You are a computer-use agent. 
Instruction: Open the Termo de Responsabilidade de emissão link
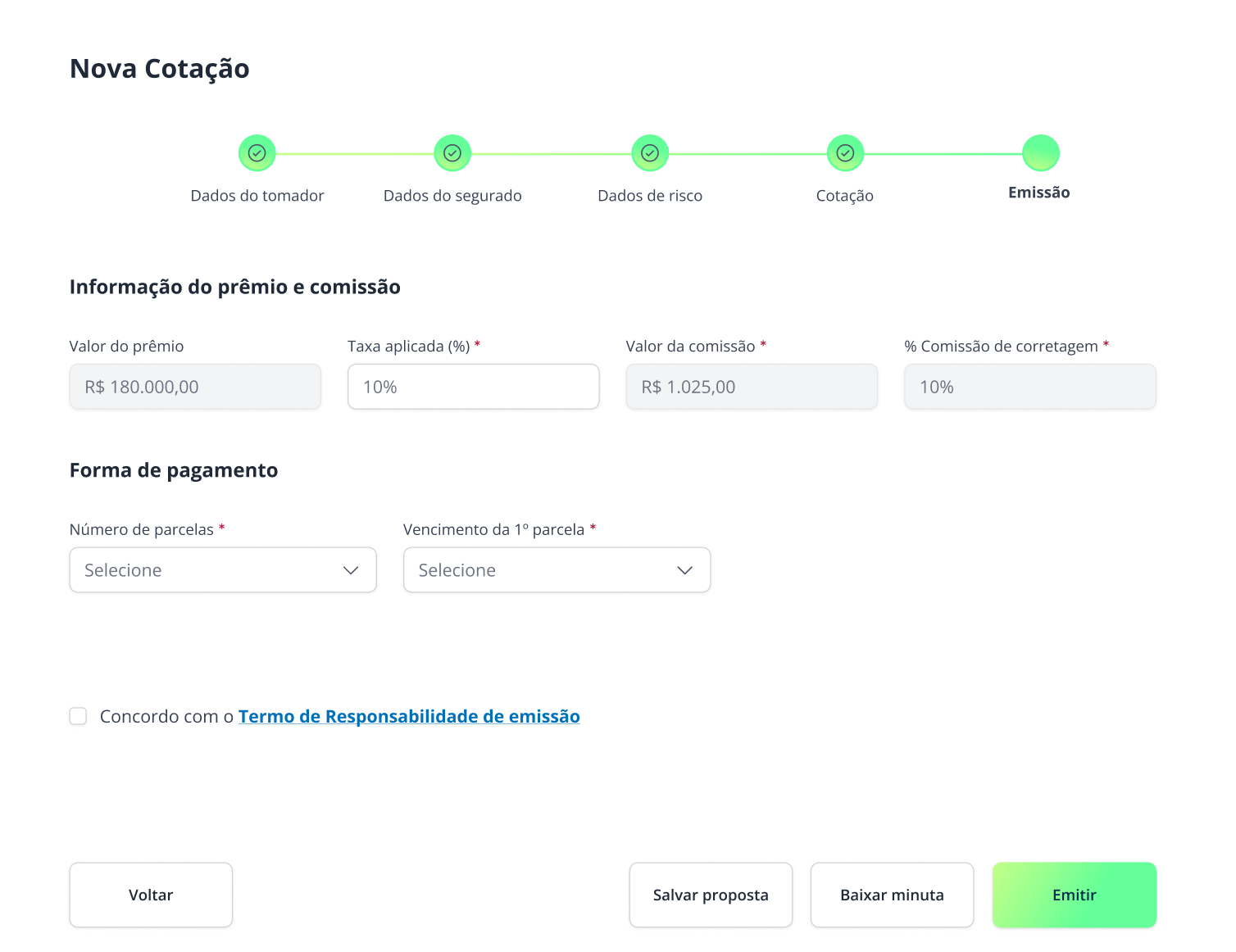coord(409,717)
